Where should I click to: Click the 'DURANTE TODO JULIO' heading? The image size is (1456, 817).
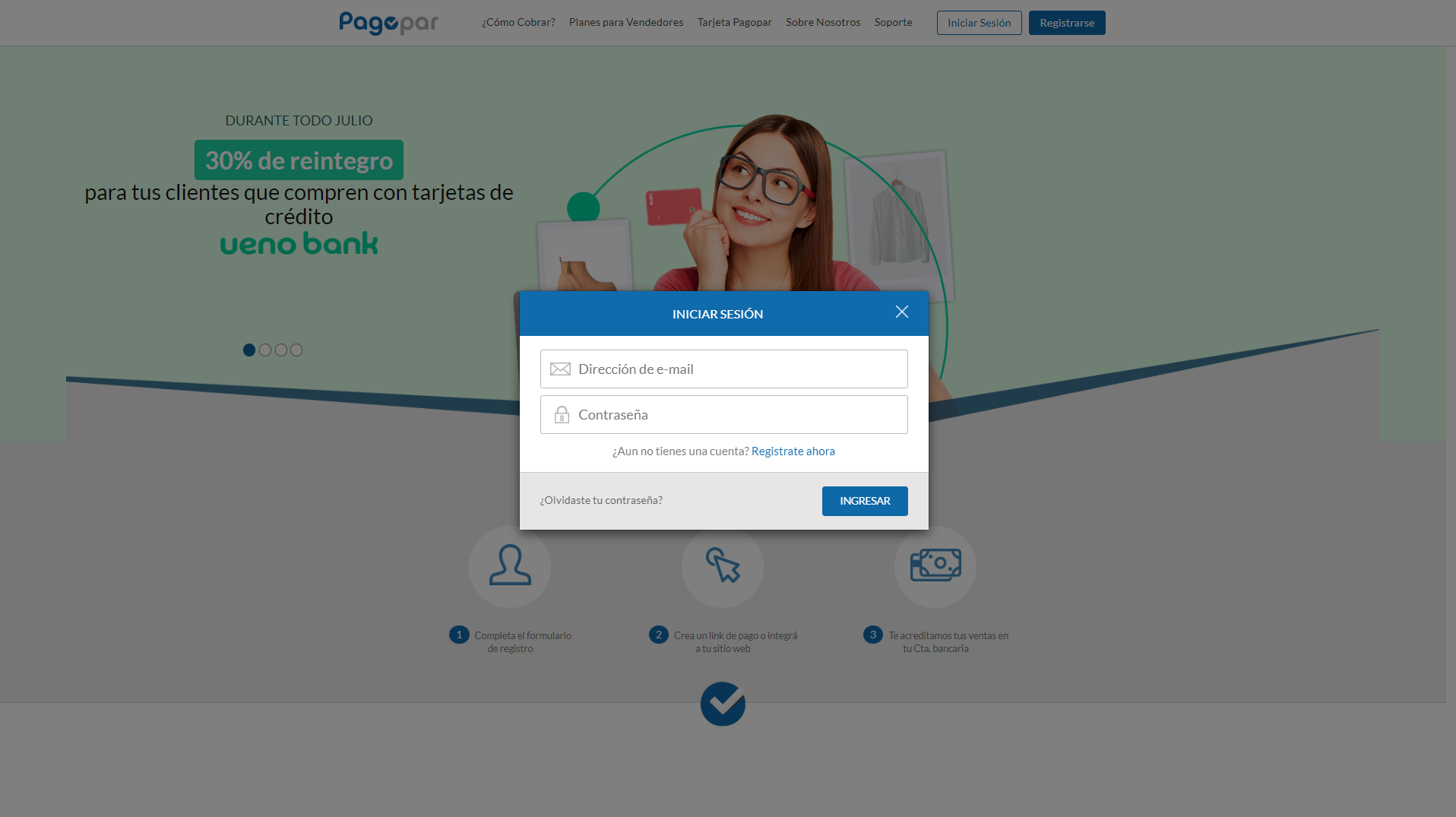299,120
